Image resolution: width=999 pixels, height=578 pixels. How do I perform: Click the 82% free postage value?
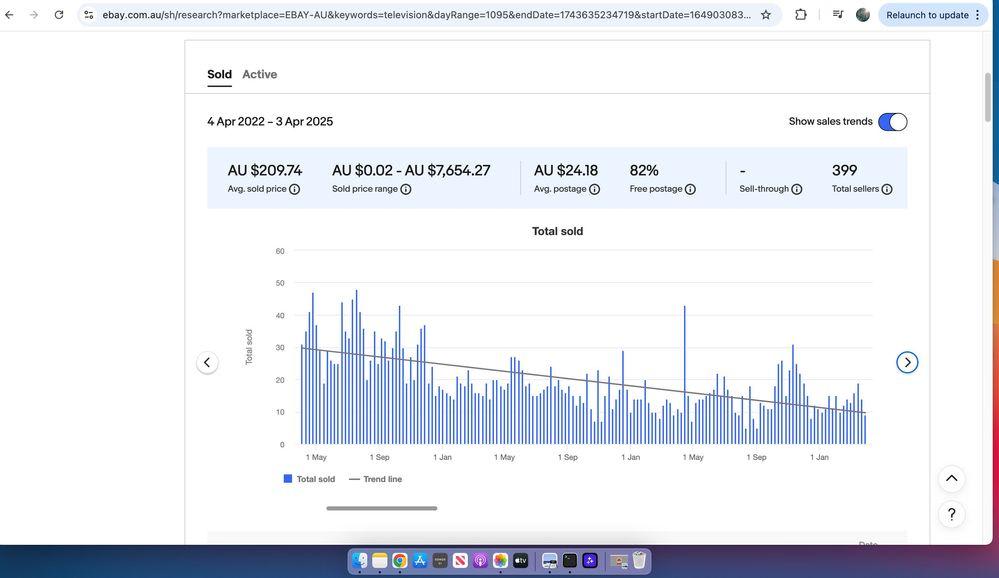pos(644,171)
